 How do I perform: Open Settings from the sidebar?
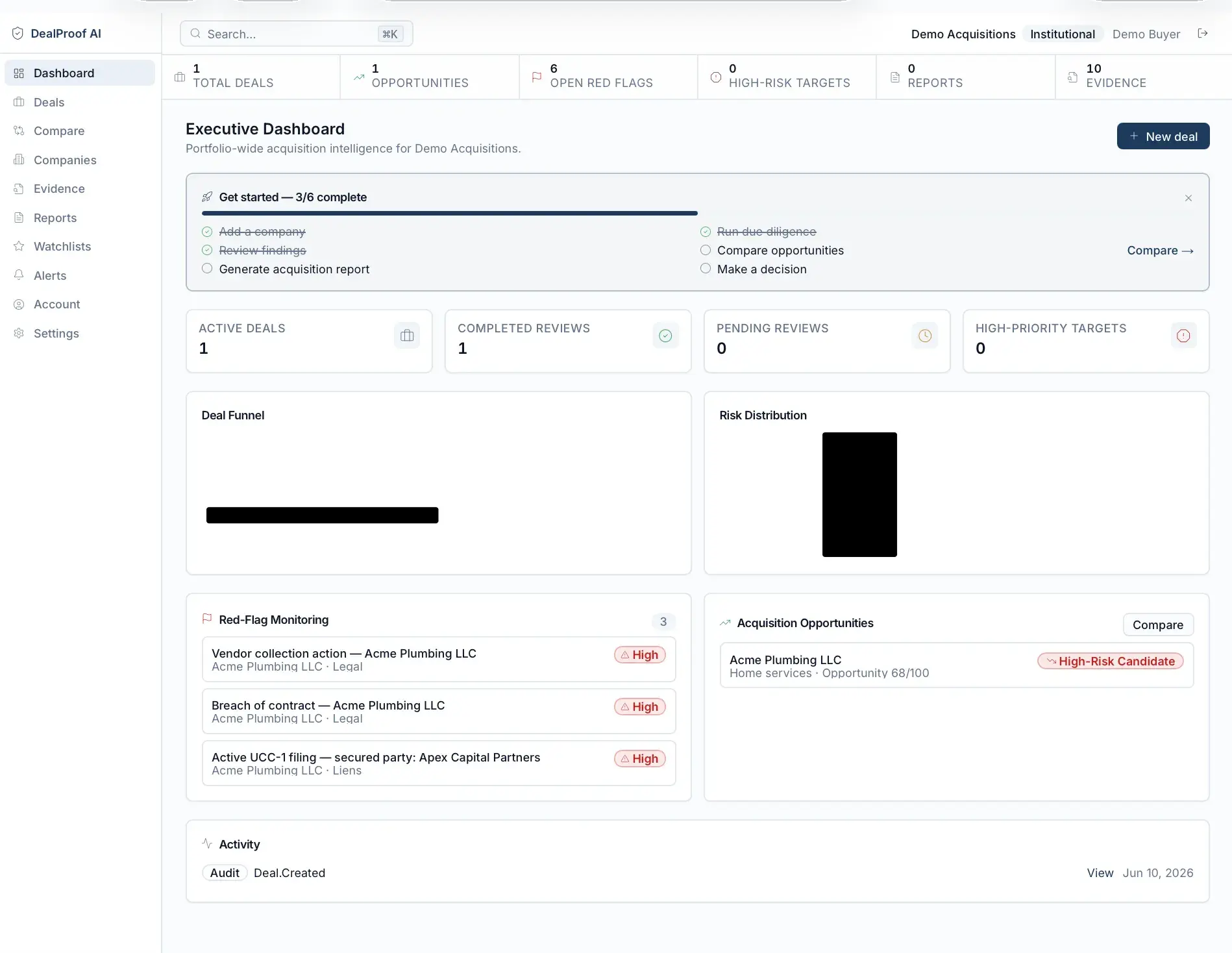tap(80, 333)
